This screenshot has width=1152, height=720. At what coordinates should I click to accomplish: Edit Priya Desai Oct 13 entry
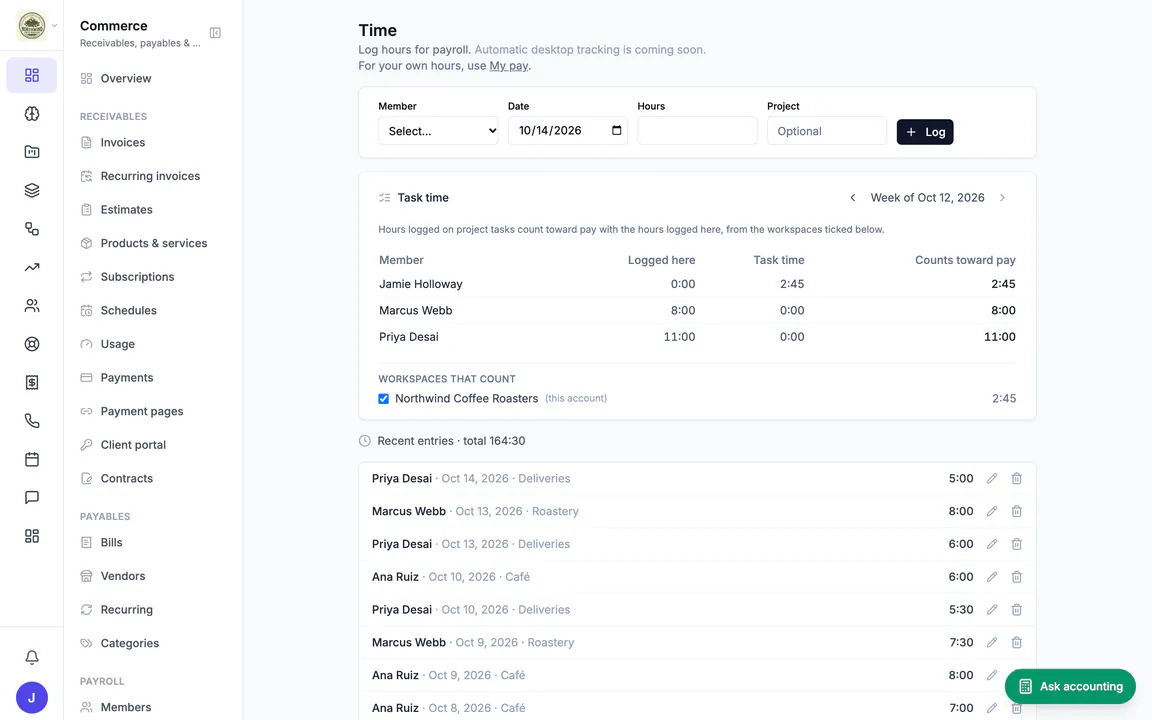point(992,544)
